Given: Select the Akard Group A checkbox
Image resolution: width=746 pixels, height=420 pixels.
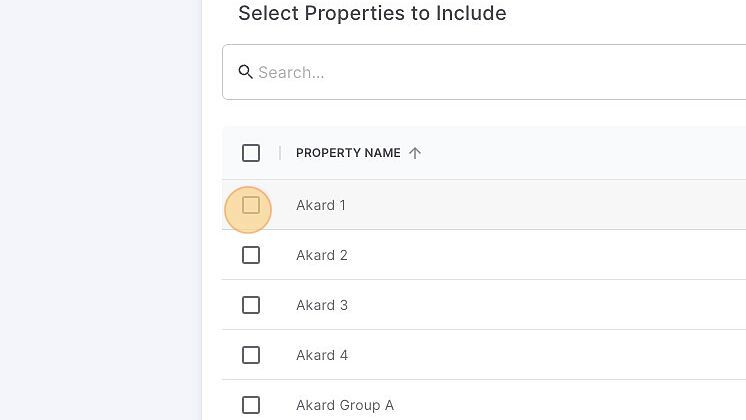Looking at the screenshot, I should (x=251, y=405).
